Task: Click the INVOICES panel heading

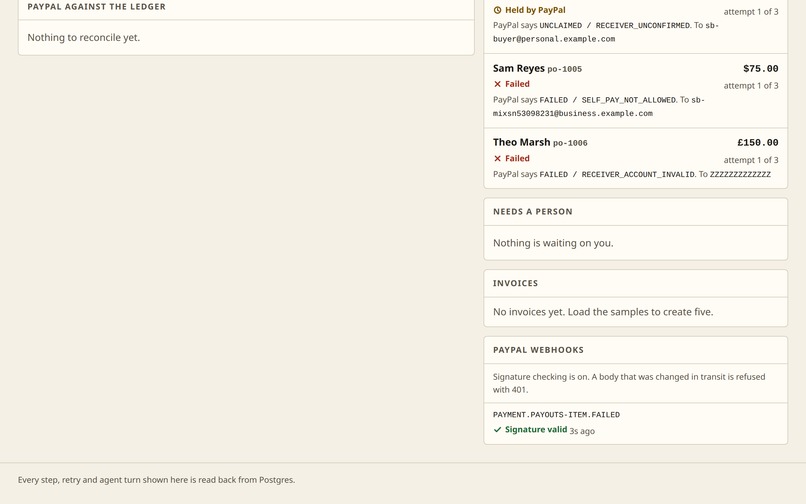Action: 516,283
